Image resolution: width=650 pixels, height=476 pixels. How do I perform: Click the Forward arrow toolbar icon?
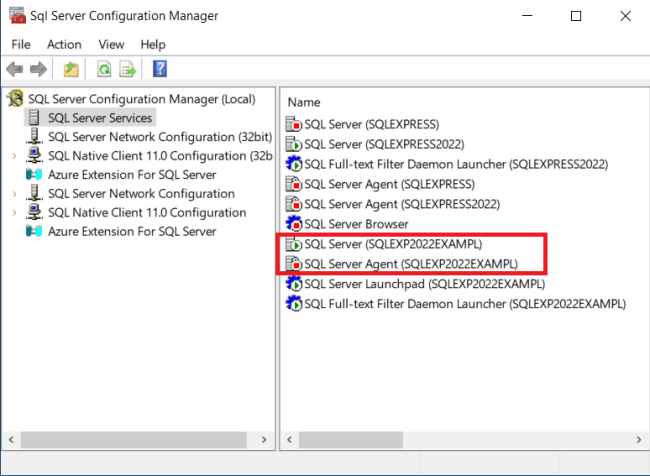(38, 69)
